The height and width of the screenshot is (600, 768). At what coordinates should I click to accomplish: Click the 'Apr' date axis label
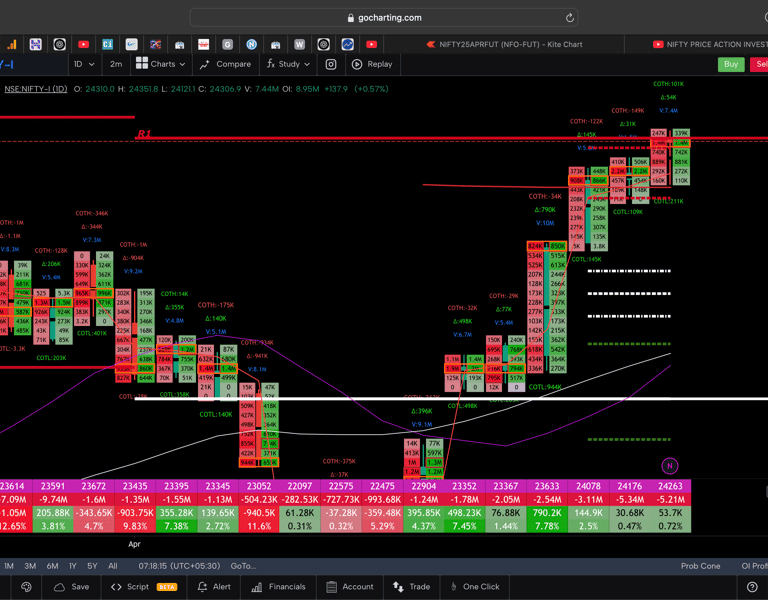[x=134, y=544]
